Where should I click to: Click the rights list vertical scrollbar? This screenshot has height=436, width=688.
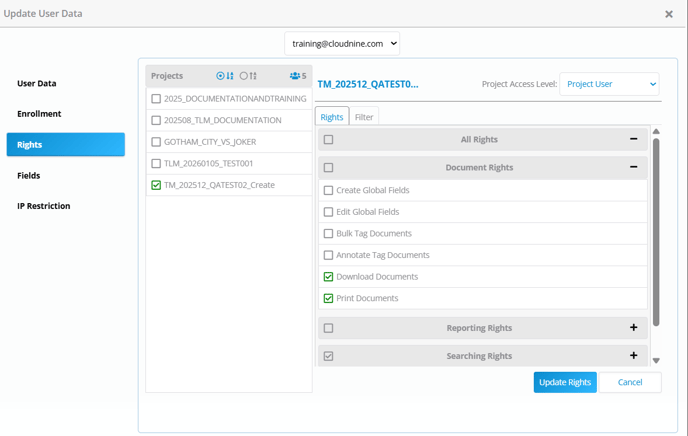(x=656, y=230)
